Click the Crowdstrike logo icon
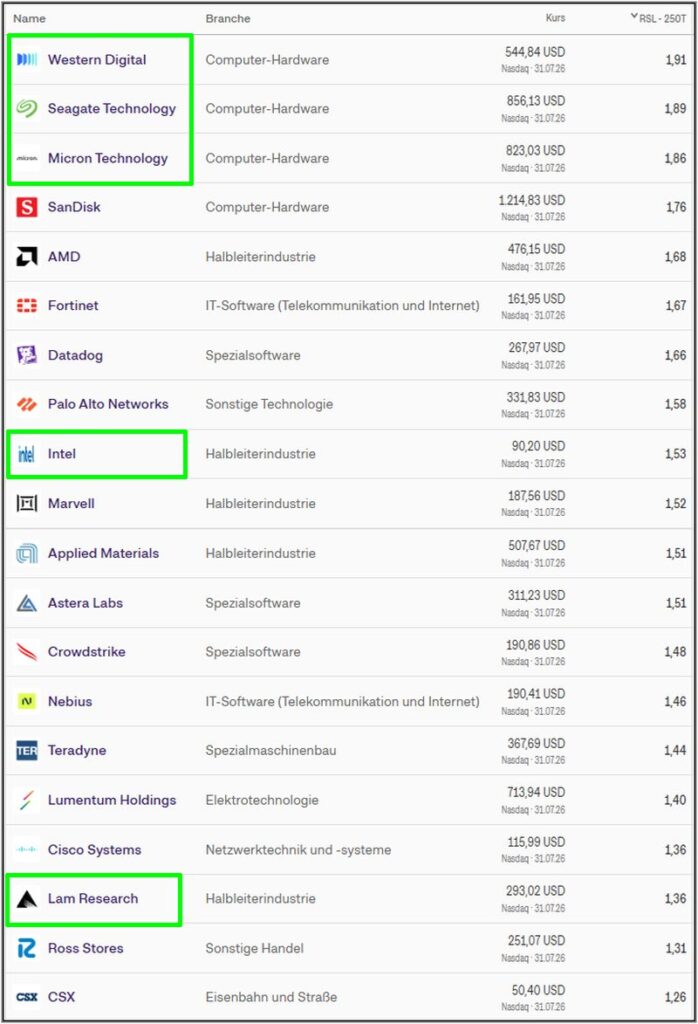The height and width of the screenshot is (1024, 698). point(27,652)
